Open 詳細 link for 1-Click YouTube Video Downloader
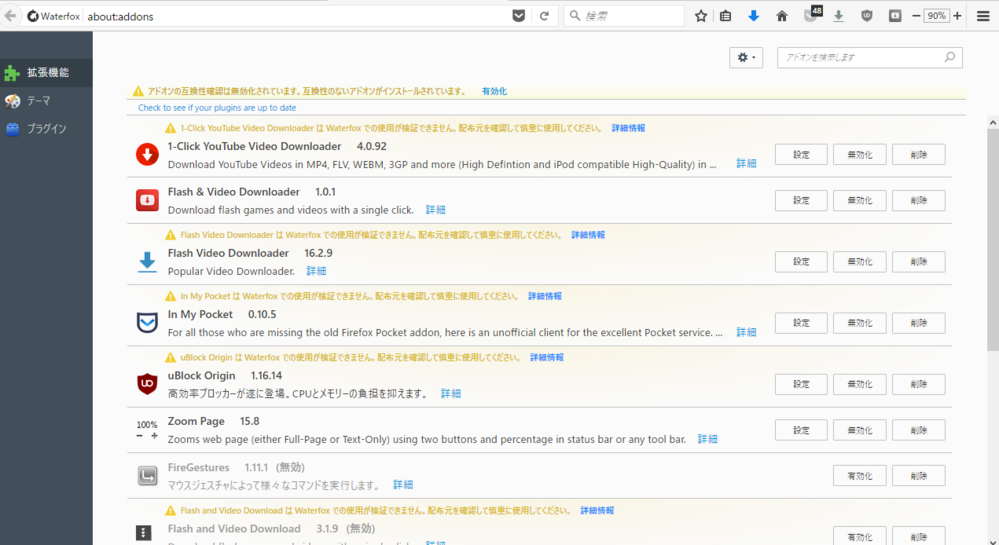The image size is (999, 545). [747, 164]
